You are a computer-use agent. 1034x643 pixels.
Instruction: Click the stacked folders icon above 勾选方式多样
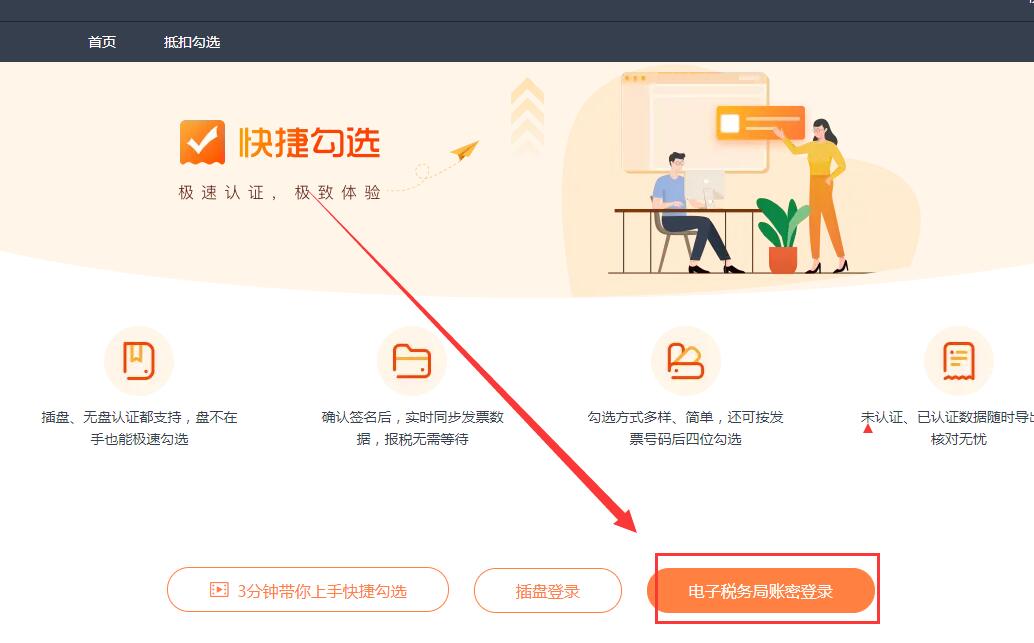pyautogui.click(x=685, y=361)
